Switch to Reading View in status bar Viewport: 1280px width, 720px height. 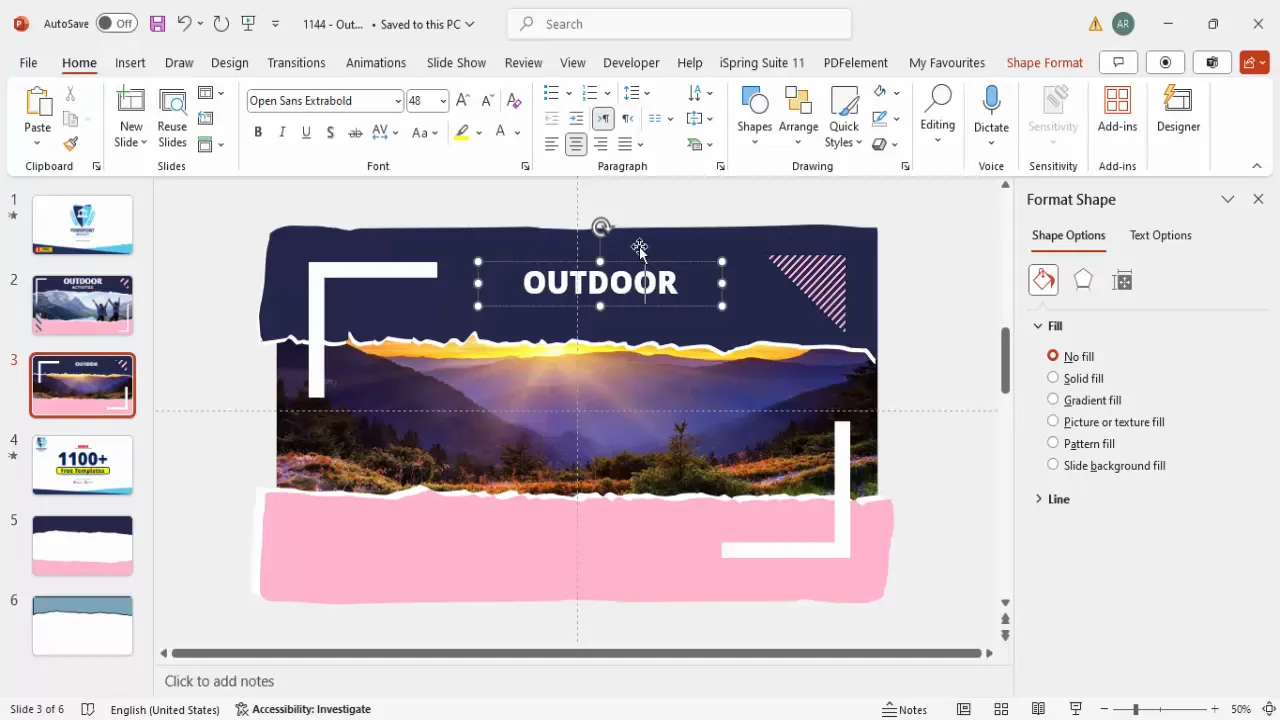pos(1038,709)
